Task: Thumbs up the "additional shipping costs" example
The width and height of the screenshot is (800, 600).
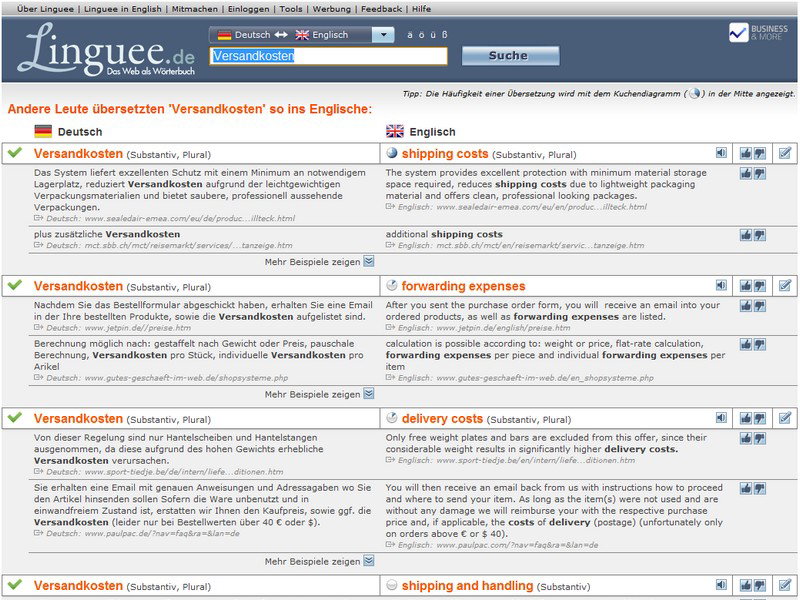Action: tap(746, 235)
